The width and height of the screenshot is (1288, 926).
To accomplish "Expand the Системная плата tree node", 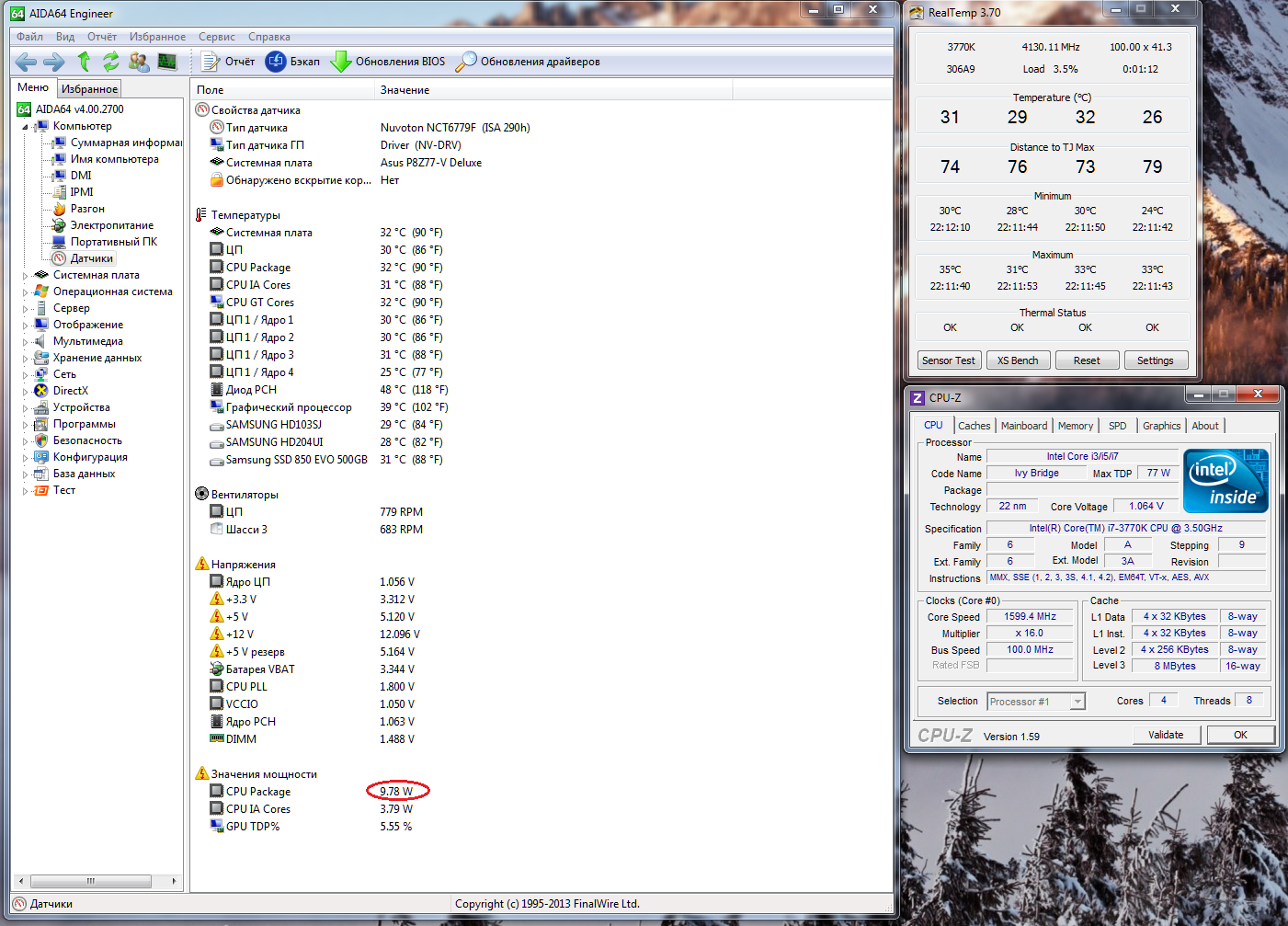I will coord(25,276).
